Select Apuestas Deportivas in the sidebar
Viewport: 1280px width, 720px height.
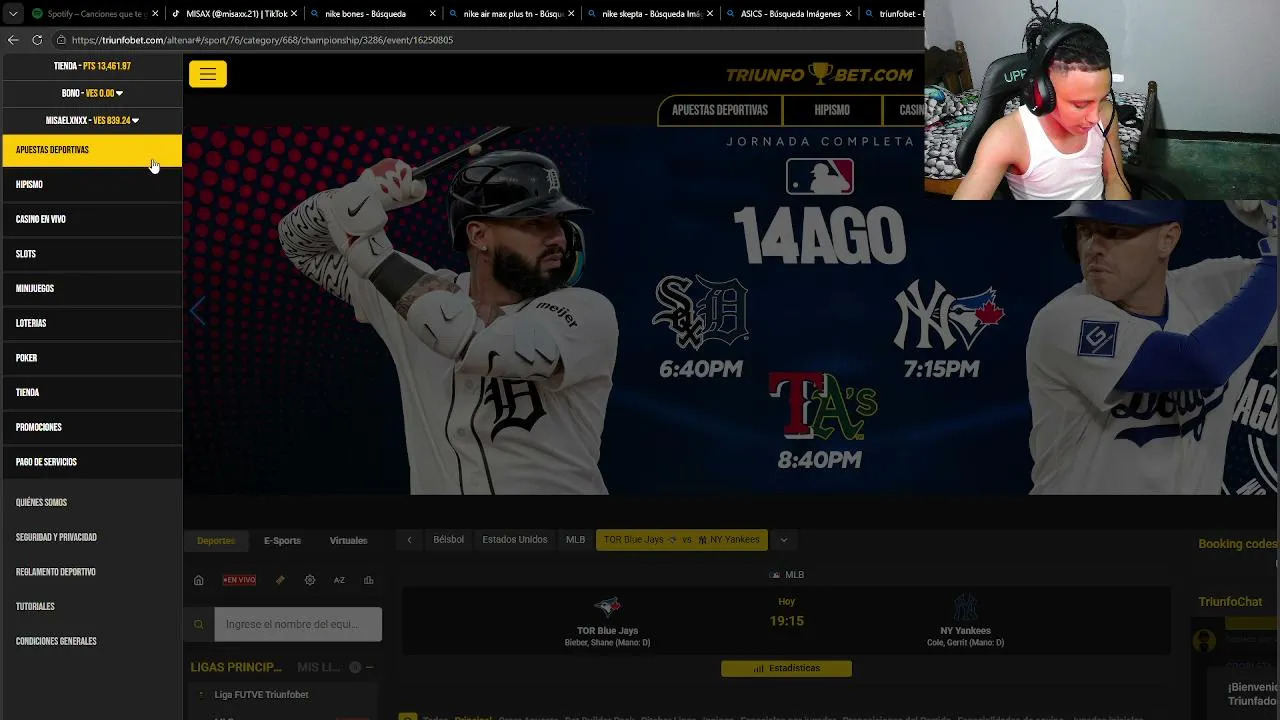click(92, 150)
